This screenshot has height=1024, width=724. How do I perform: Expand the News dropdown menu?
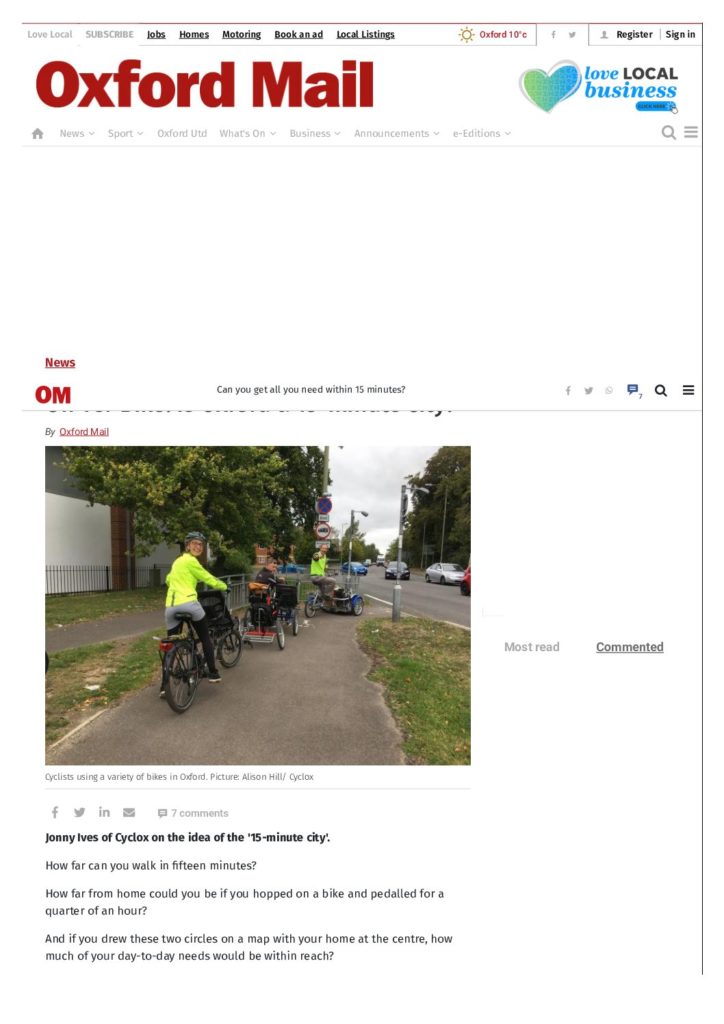pos(77,133)
